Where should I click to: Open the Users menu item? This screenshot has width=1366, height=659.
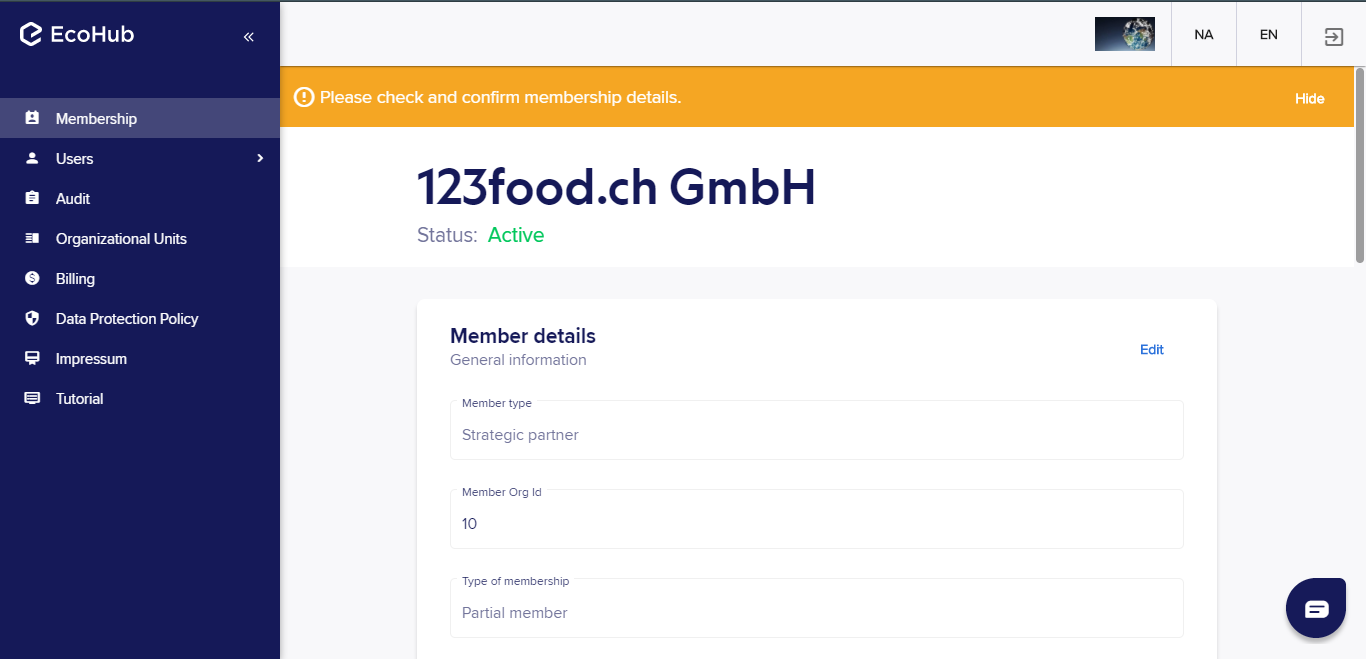140,158
